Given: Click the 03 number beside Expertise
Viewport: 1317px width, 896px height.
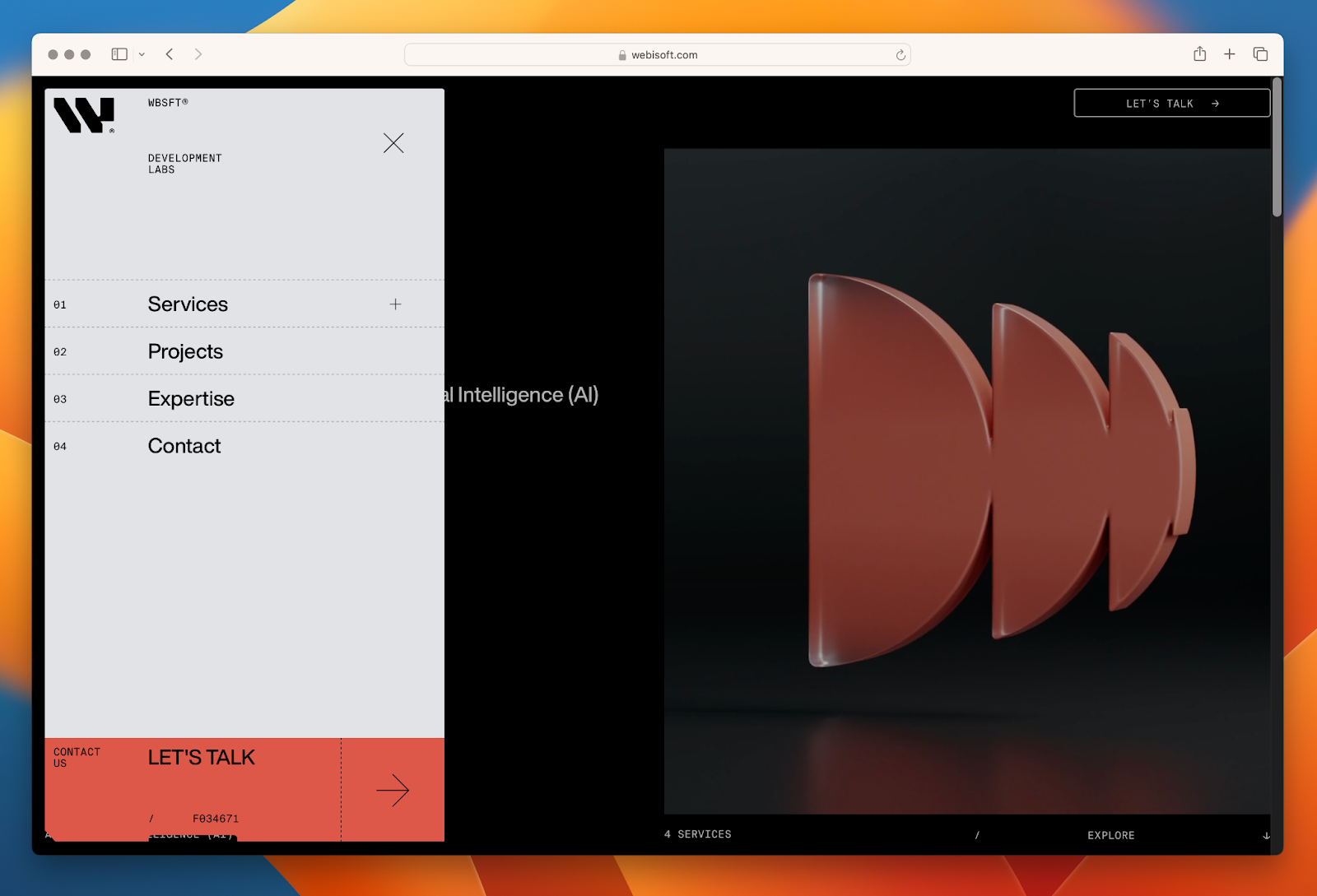Looking at the screenshot, I should (x=60, y=400).
